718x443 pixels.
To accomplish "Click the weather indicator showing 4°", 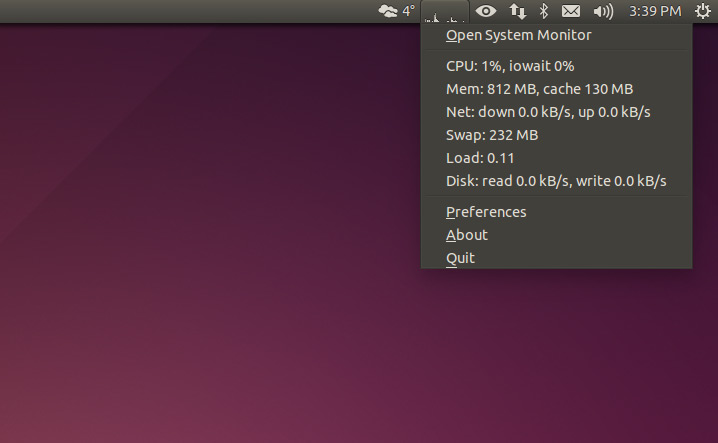I will point(396,11).
